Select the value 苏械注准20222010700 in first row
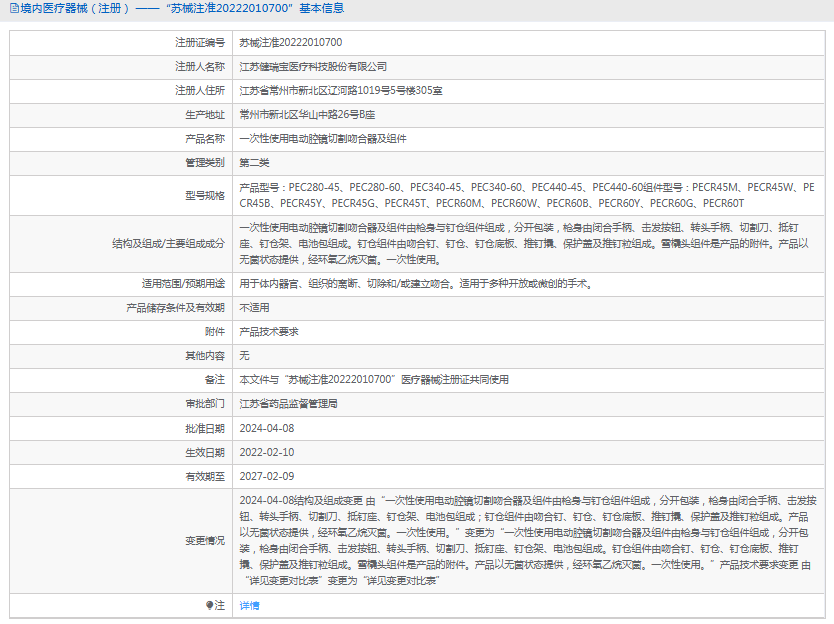This screenshot has height=624, width=834. 290,43
